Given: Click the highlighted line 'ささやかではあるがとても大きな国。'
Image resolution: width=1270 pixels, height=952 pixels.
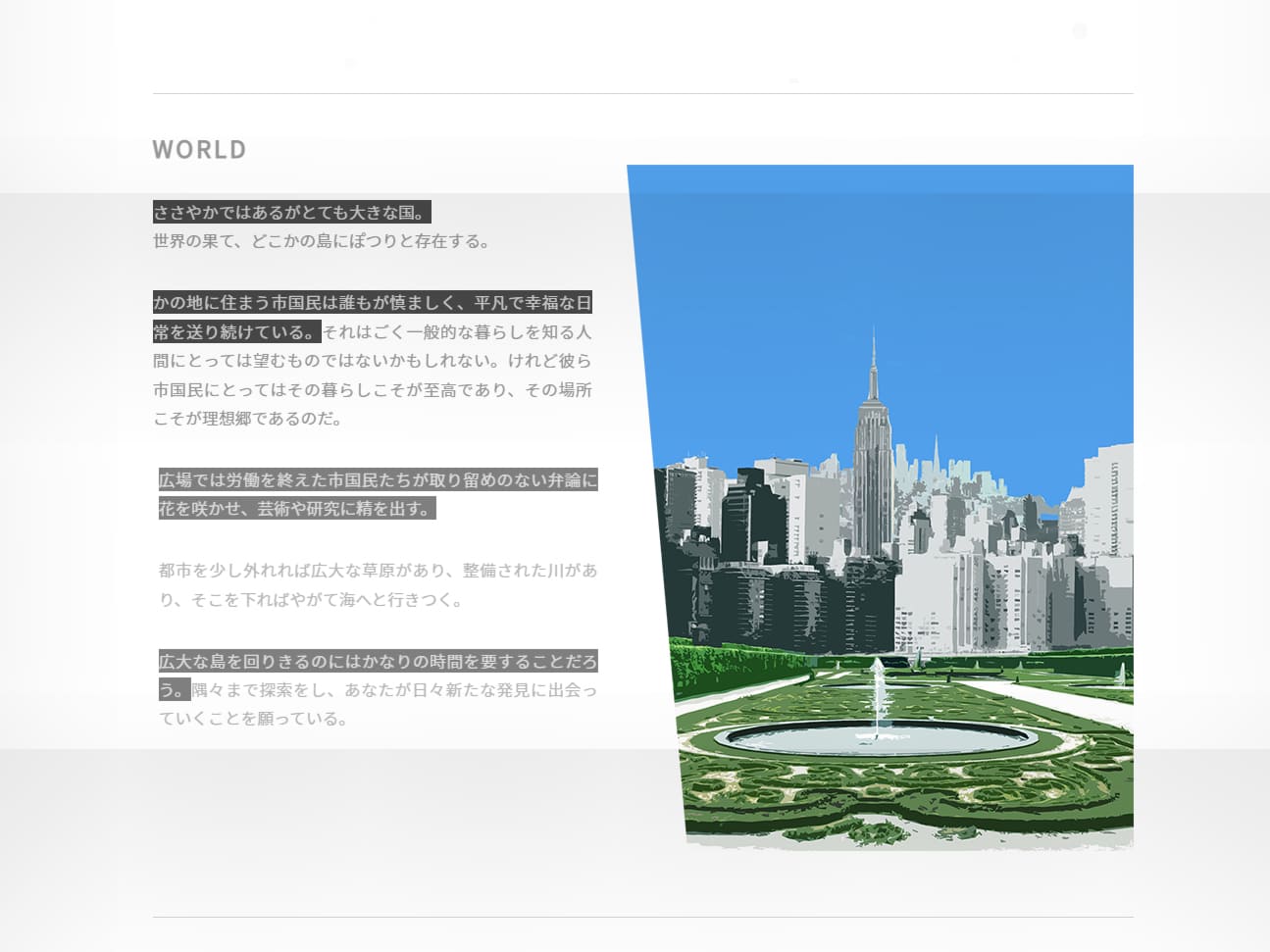Looking at the screenshot, I should point(291,212).
